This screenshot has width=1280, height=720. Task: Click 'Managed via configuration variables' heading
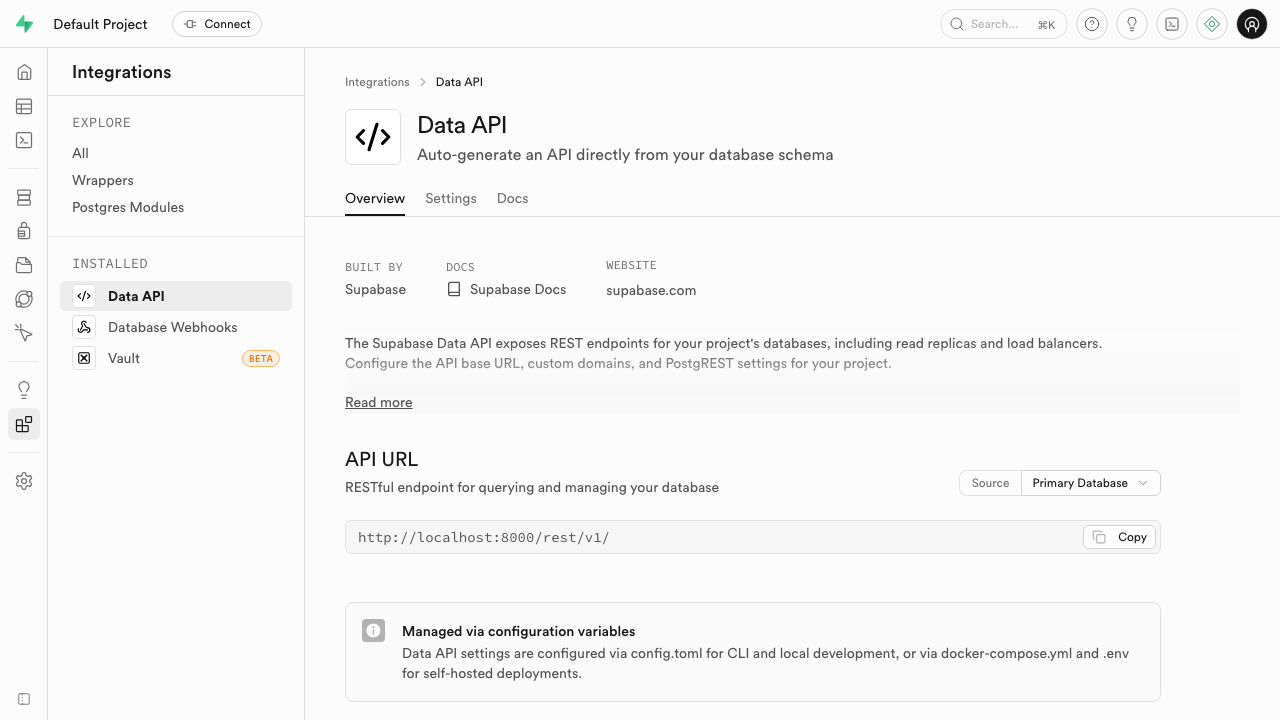[x=518, y=631]
